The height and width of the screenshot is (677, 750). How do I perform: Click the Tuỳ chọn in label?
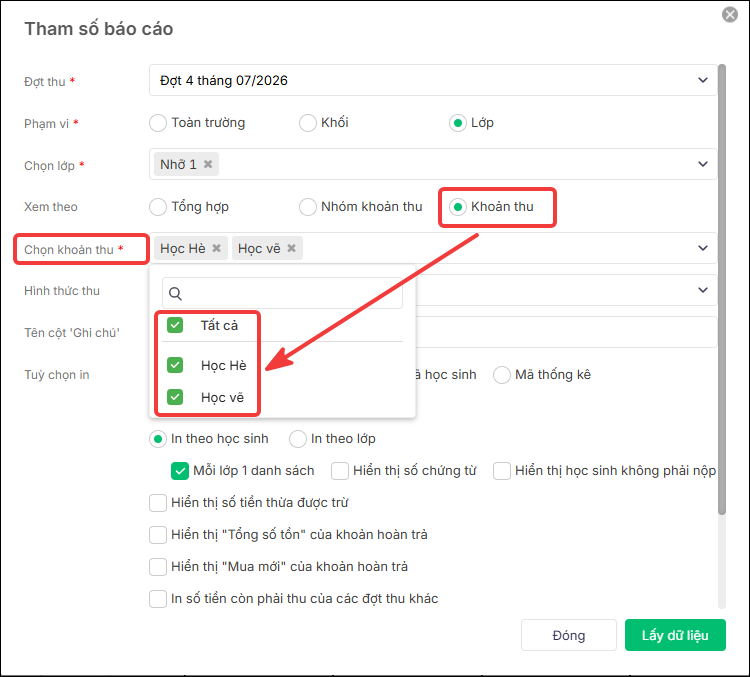(x=57, y=375)
